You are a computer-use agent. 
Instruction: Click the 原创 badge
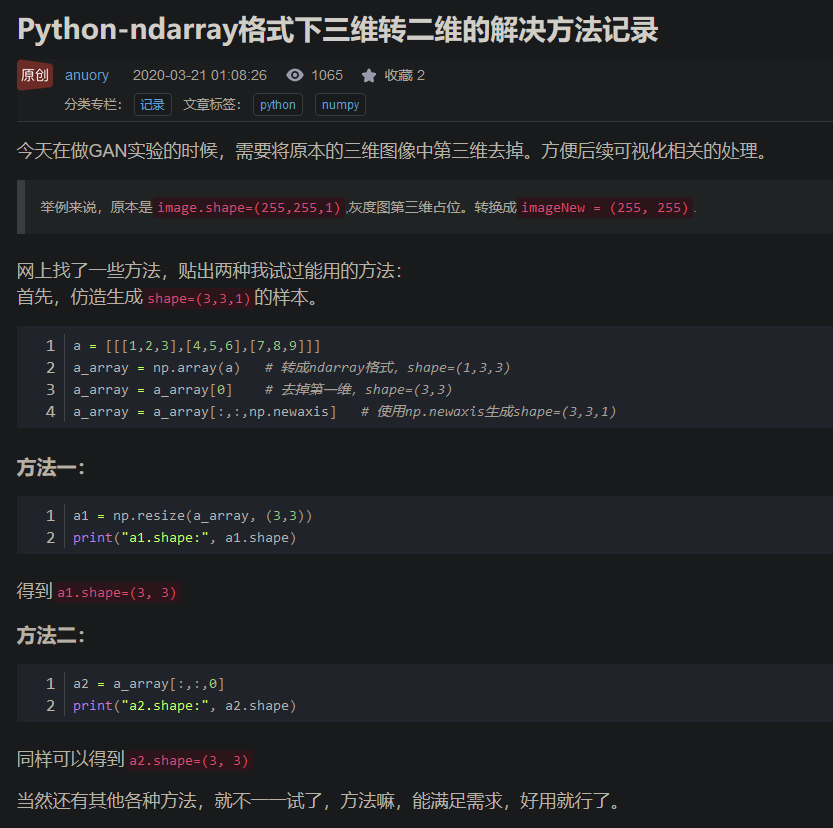[x=34, y=75]
